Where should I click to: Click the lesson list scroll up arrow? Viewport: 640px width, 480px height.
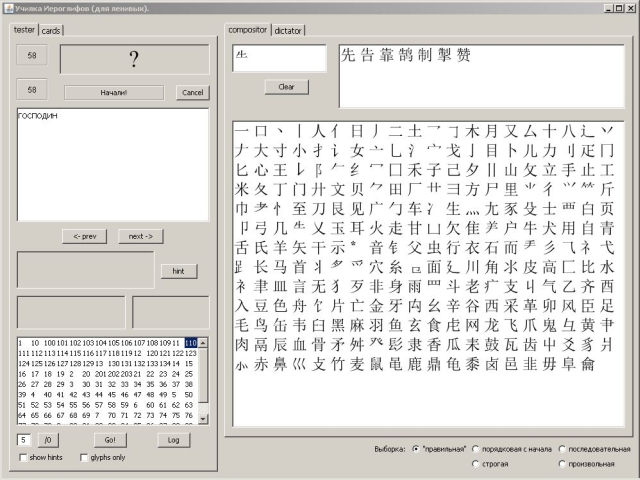(x=203, y=342)
